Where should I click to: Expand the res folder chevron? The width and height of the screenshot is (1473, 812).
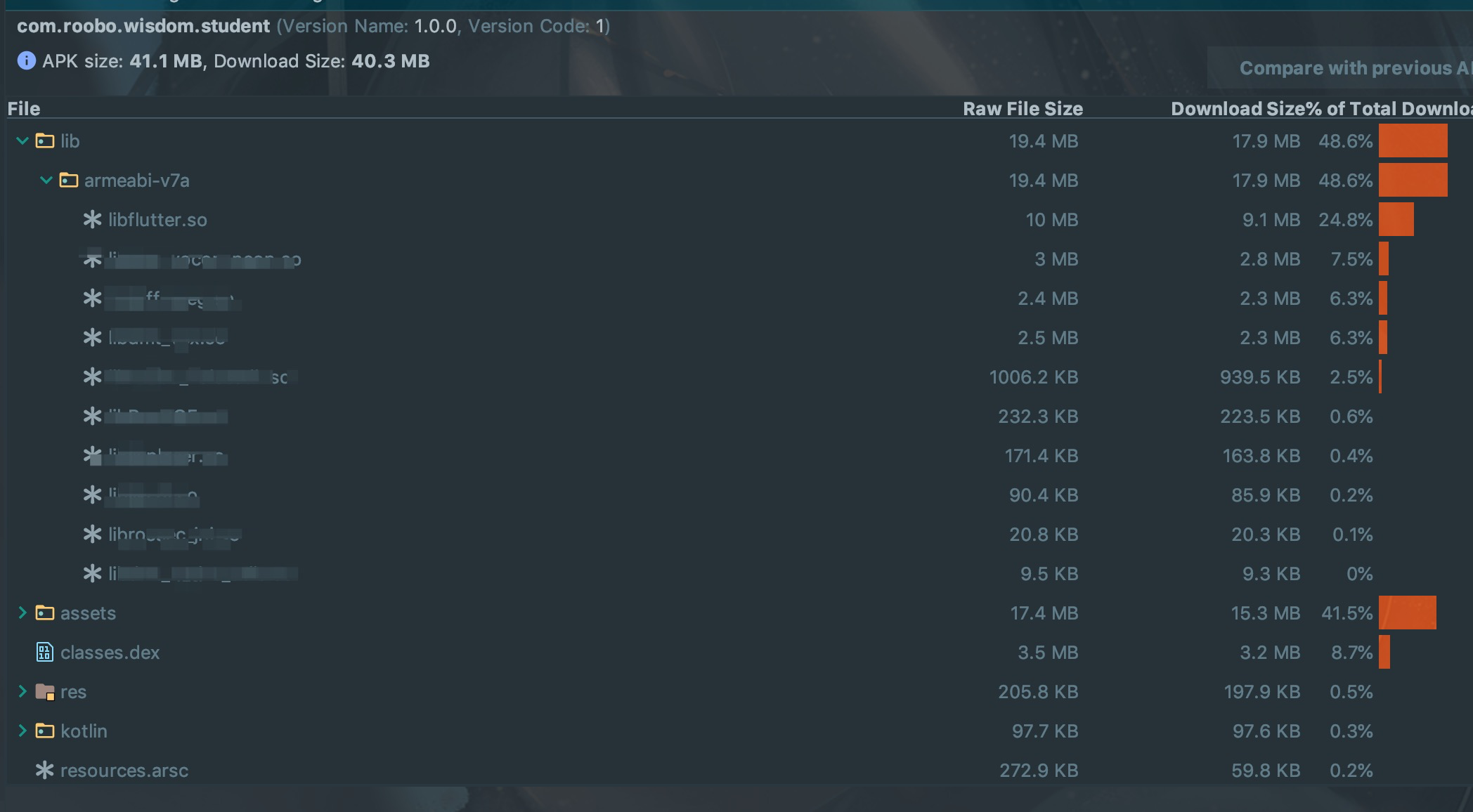pos(22,692)
